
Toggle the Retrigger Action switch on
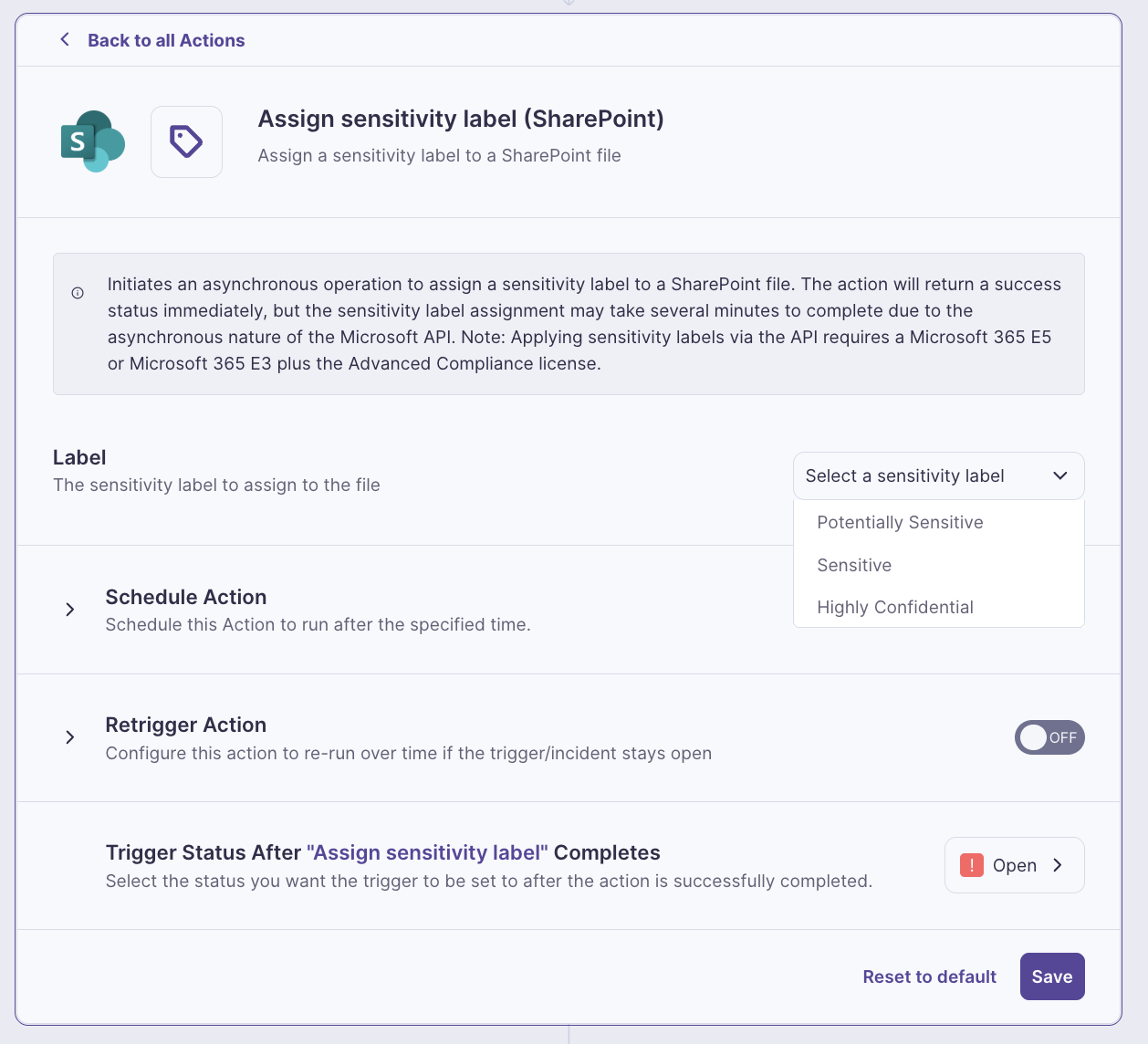(x=1049, y=737)
